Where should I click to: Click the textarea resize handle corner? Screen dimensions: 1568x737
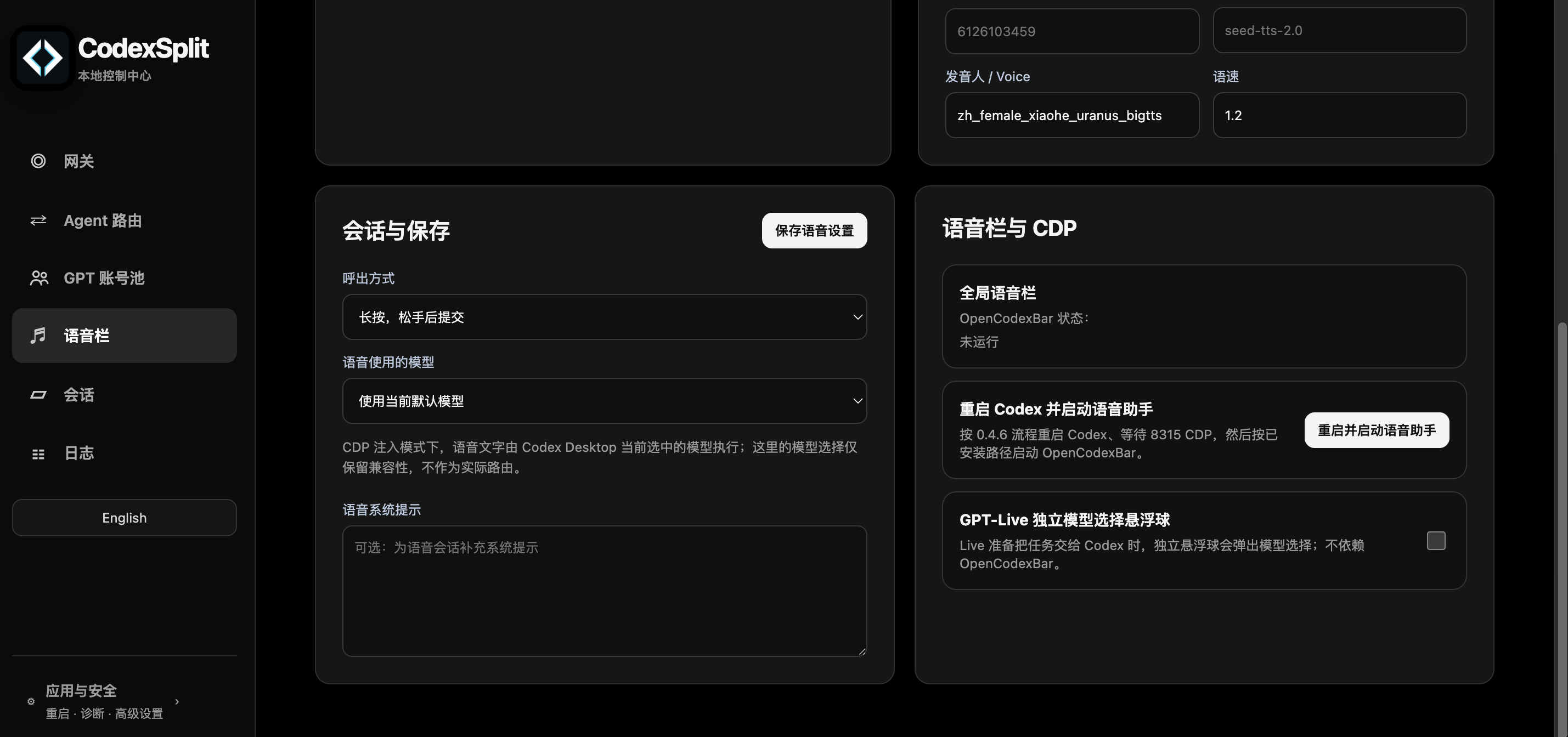(x=862, y=651)
